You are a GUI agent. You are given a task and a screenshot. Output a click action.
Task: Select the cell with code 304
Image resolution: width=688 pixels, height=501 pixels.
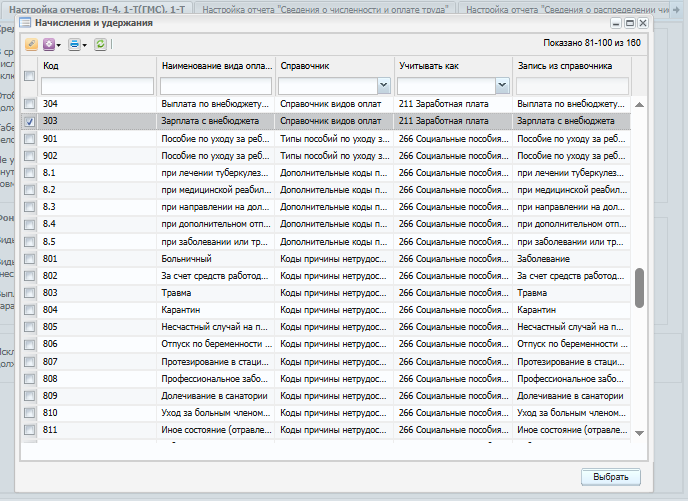click(97, 104)
